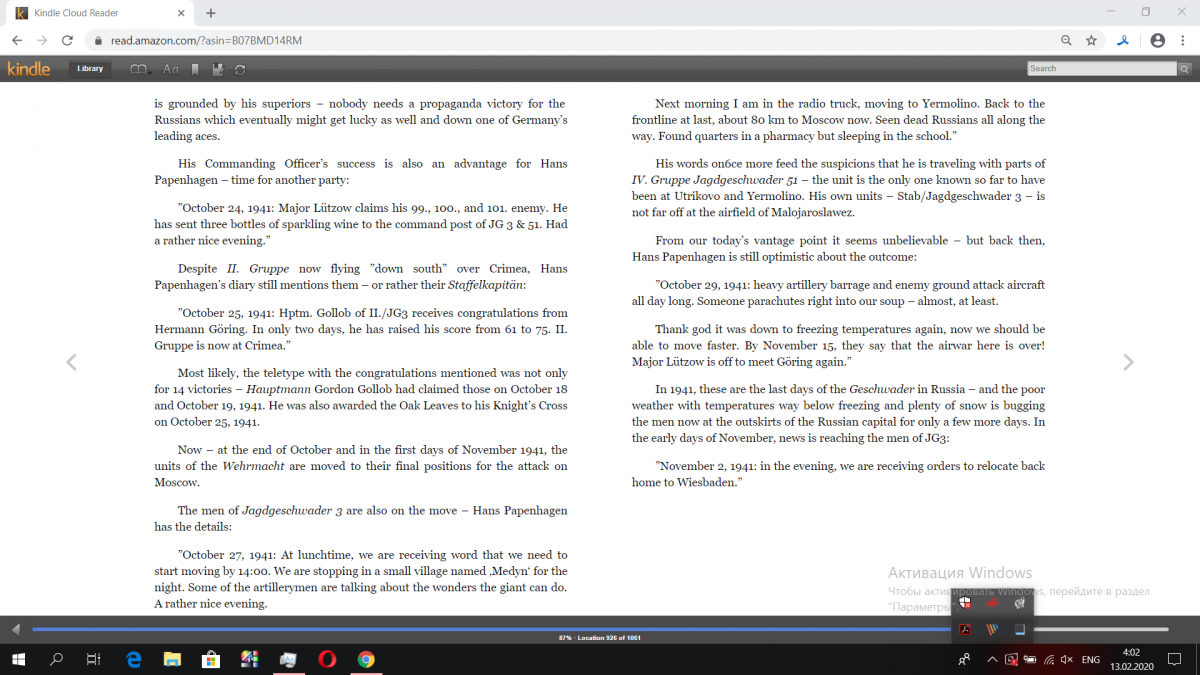Click the Acrobat extension icon
1200x675 pixels.
click(x=1123, y=41)
